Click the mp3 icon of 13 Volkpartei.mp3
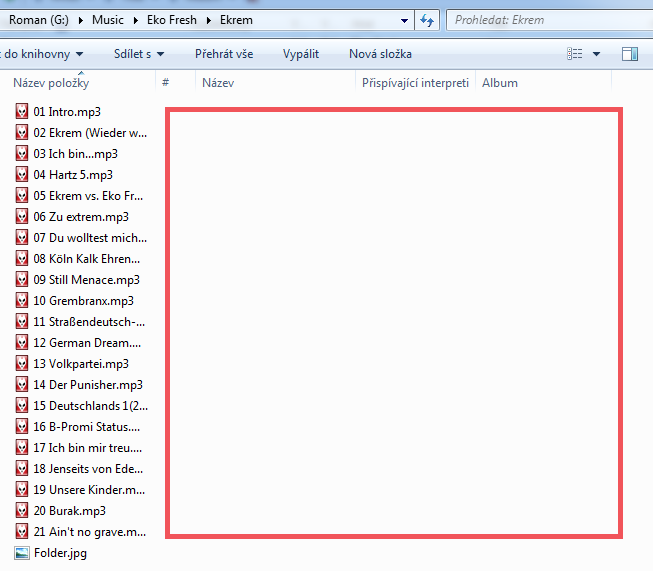 click(x=22, y=364)
